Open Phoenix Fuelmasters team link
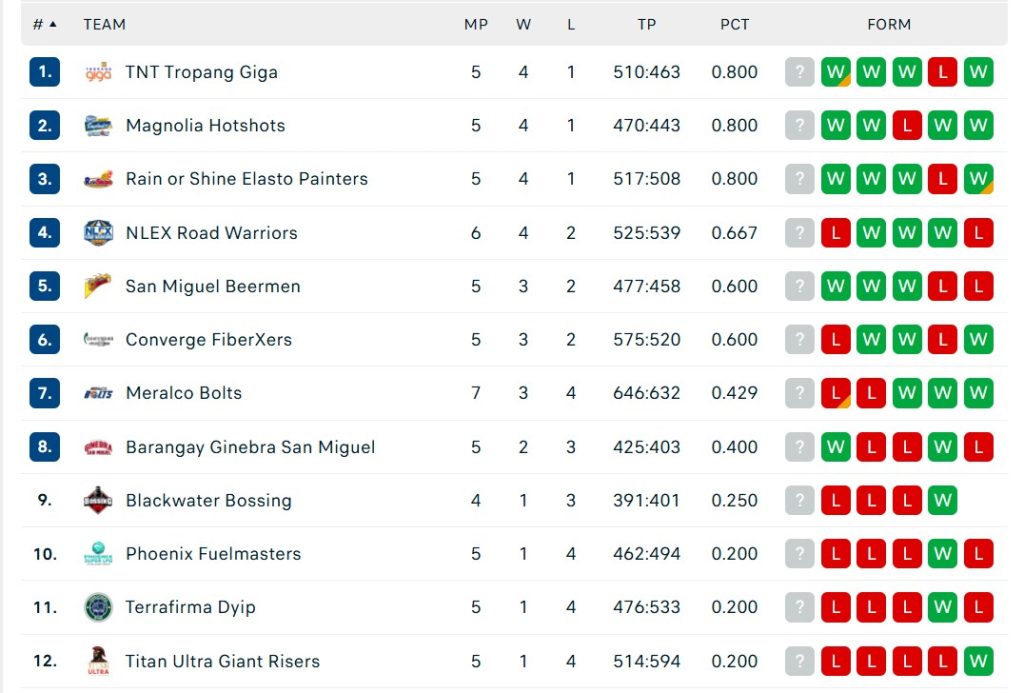 (213, 554)
